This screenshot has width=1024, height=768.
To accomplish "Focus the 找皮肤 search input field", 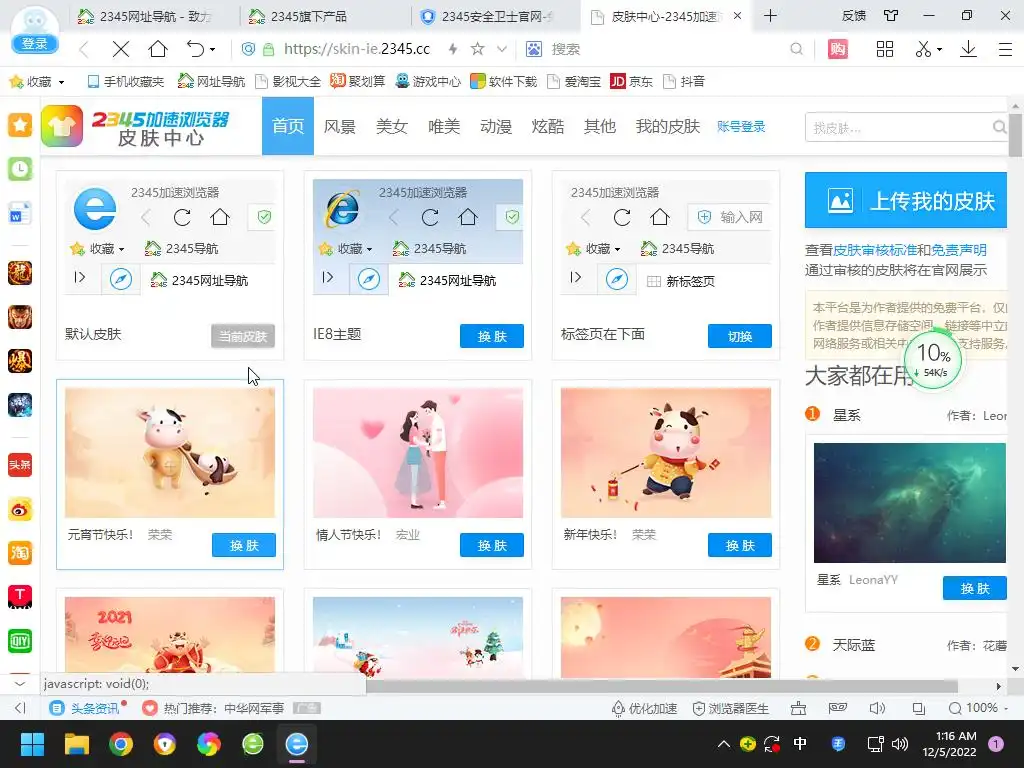I will coord(901,128).
